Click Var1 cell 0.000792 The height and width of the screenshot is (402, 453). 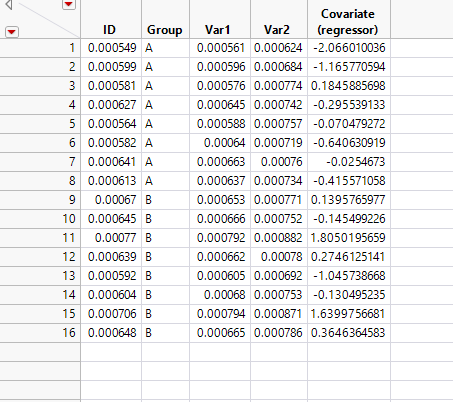coord(220,238)
